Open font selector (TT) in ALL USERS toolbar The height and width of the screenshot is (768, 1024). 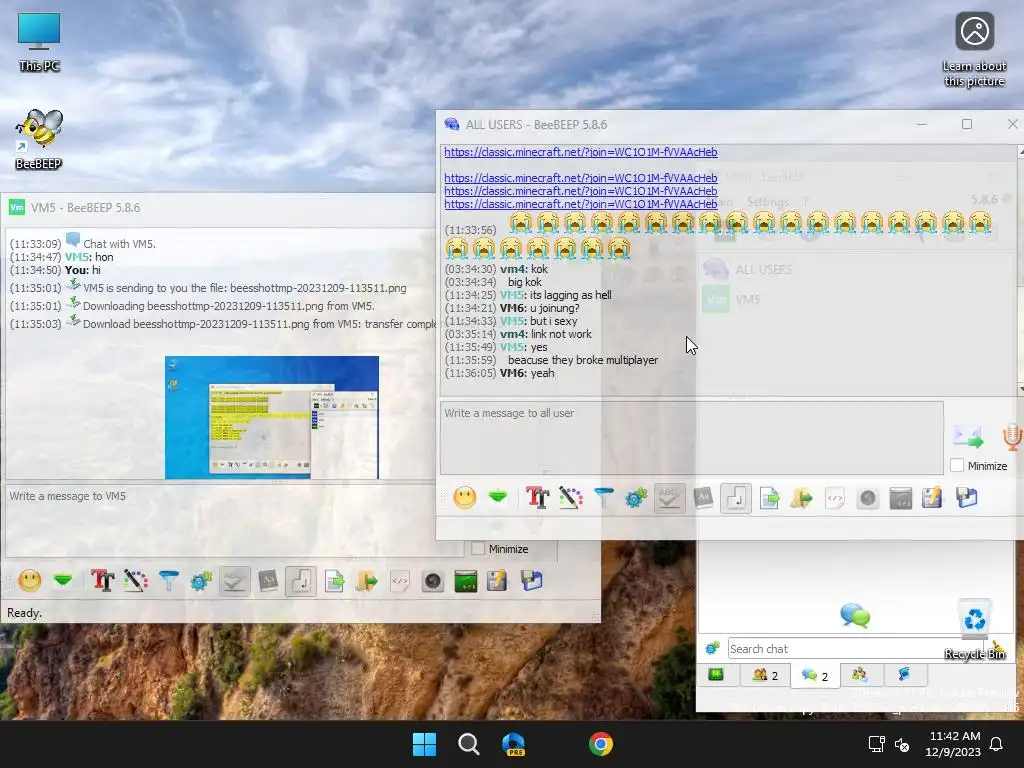point(537,498)
